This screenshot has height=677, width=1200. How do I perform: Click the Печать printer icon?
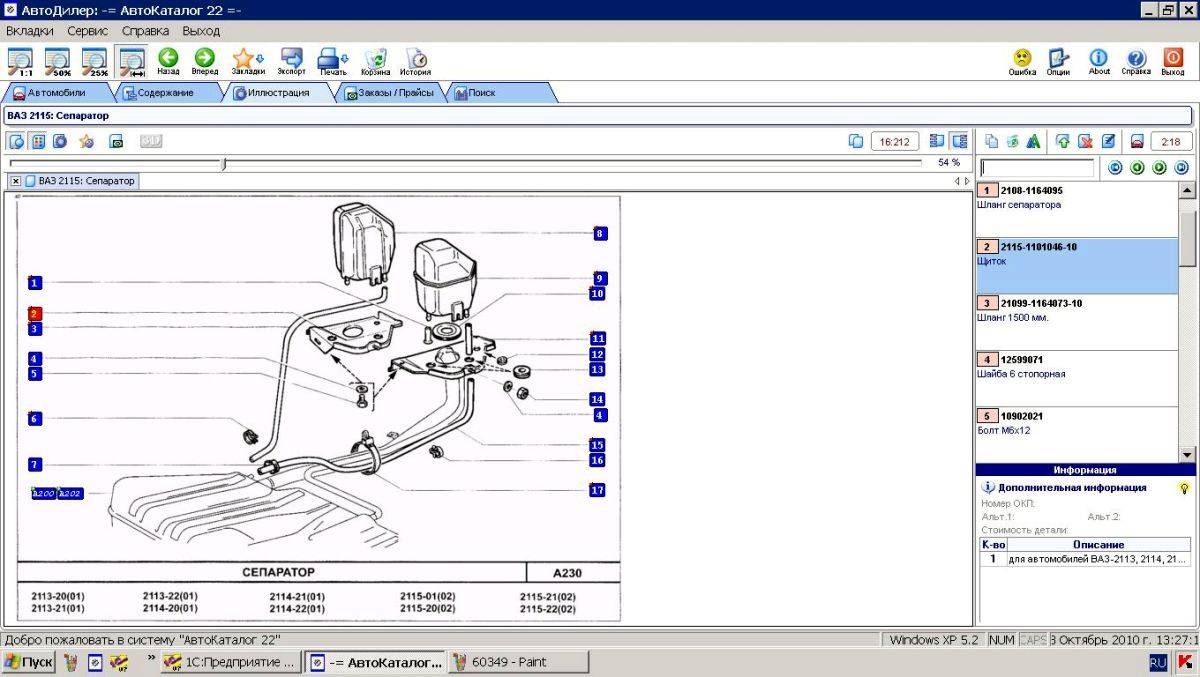(332, 61)
